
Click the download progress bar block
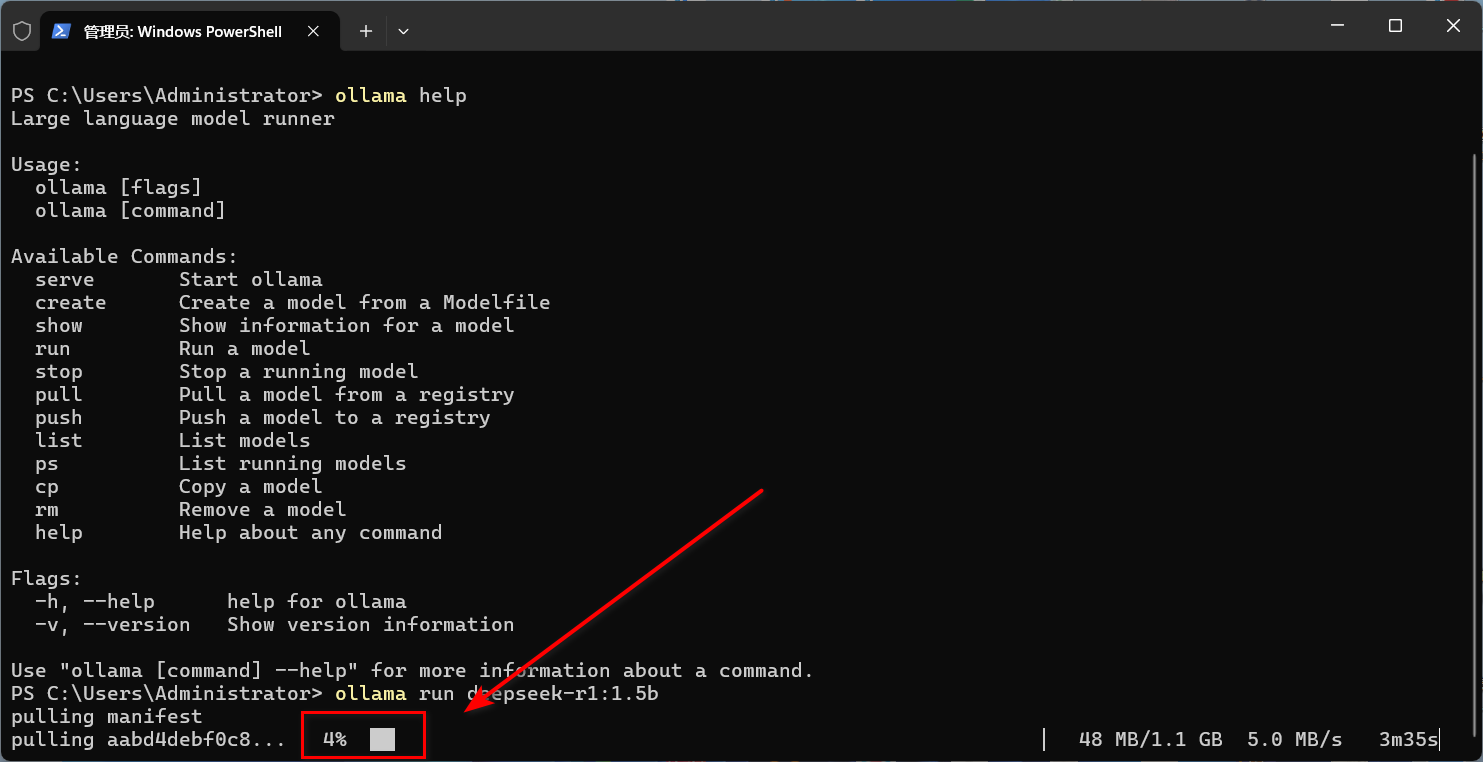(x=382, y=740)
